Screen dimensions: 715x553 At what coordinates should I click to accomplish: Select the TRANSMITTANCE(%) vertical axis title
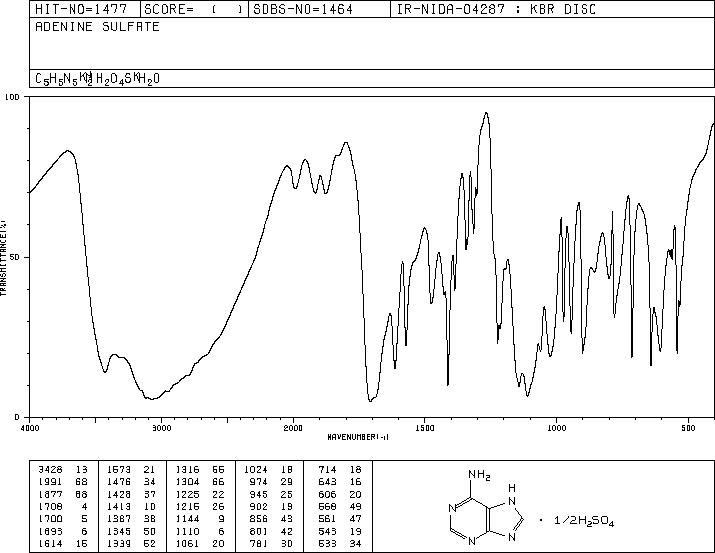(4, 258)
